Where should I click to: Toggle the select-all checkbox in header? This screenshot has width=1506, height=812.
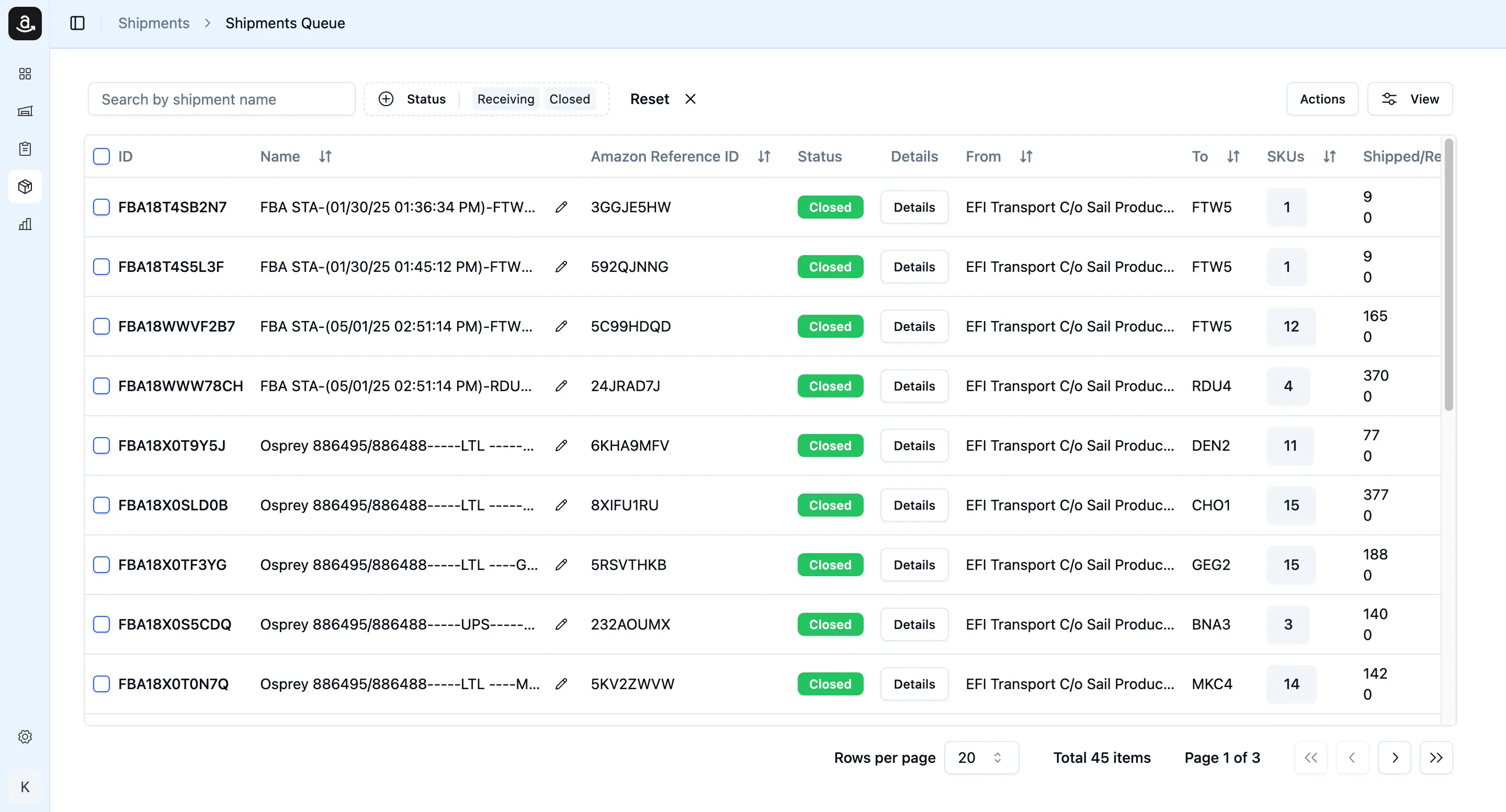point(101,156)
